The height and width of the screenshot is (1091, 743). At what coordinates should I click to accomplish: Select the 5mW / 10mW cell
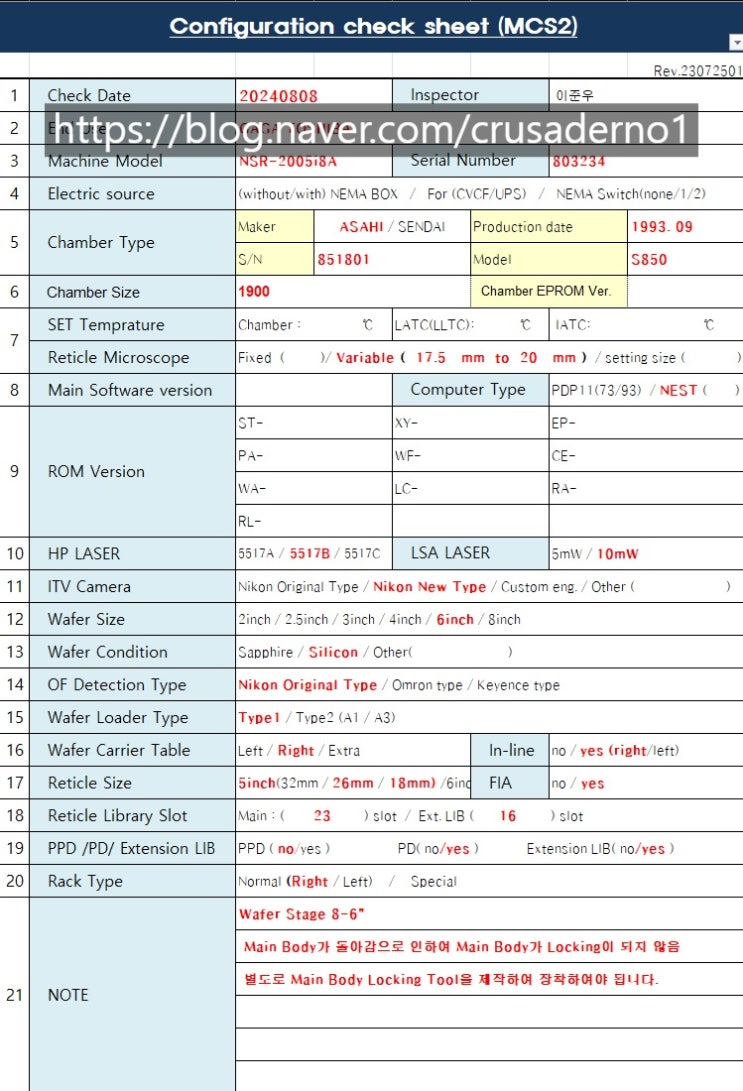coord(646,554)
